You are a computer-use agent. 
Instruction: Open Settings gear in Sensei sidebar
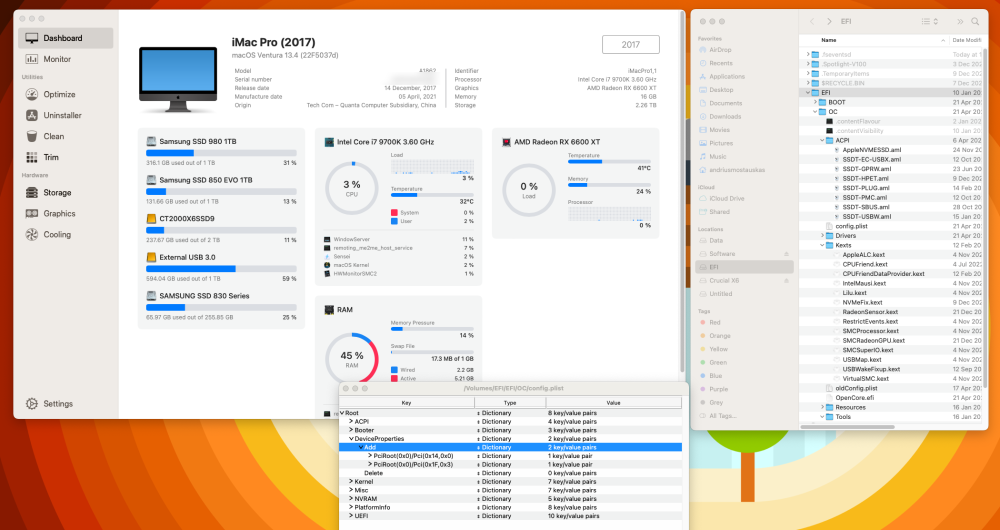tap(32, 404)
